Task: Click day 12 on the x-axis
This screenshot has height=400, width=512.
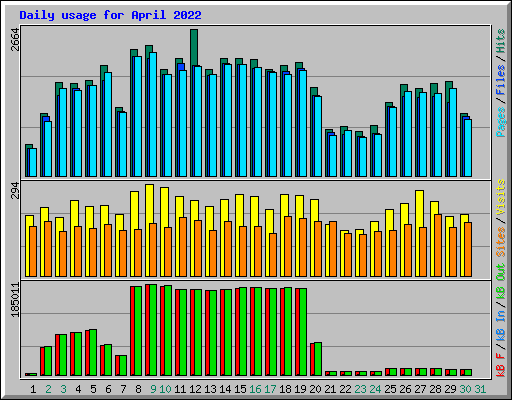Action: [195, 389]
